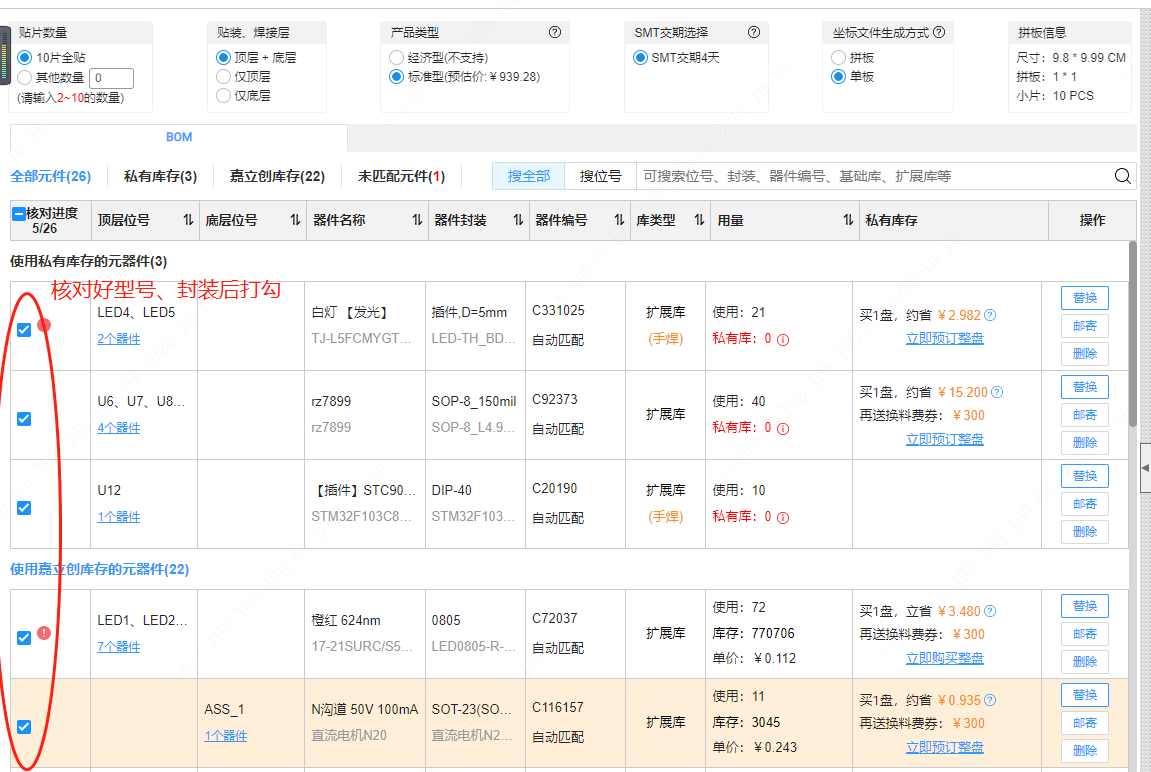Screen dimensions: 1151x772
Task: Click info icon beside ¥2.982 savings
Action: tap(990, 315)
